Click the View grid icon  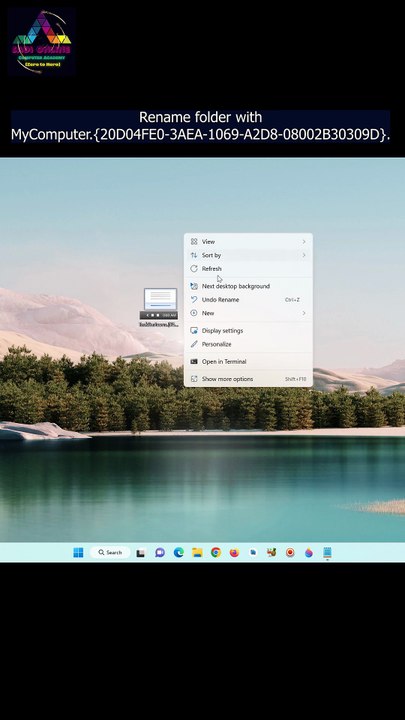[194, 242]
